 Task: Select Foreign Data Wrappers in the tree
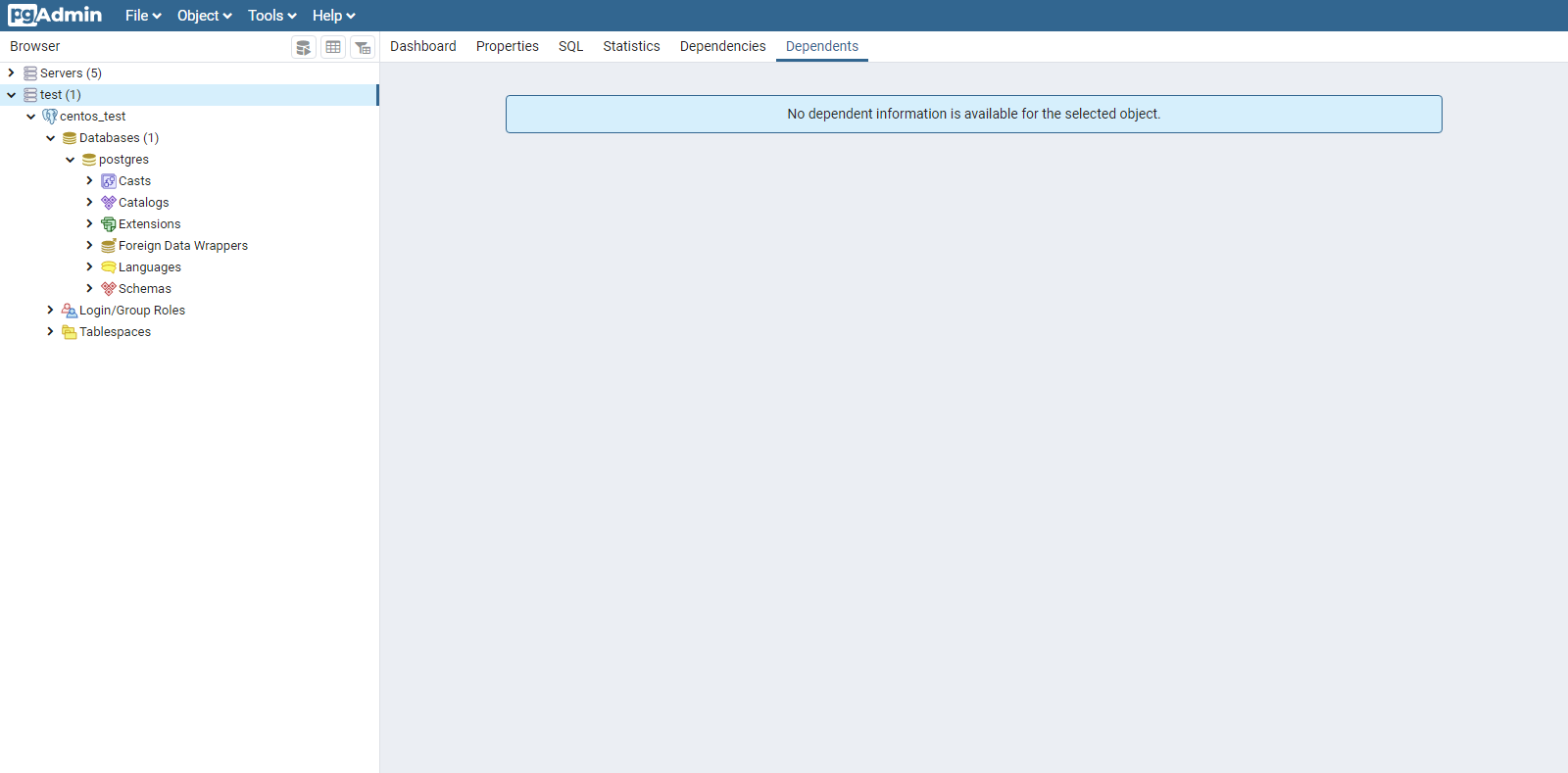tap(182, 246)
